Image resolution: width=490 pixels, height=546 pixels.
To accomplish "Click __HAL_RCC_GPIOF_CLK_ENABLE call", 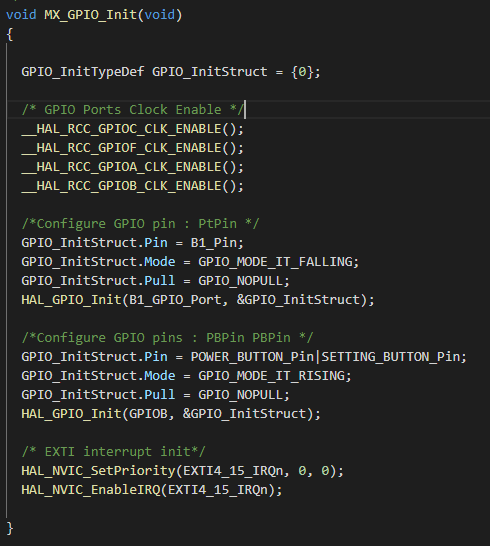I will point(133,148).
